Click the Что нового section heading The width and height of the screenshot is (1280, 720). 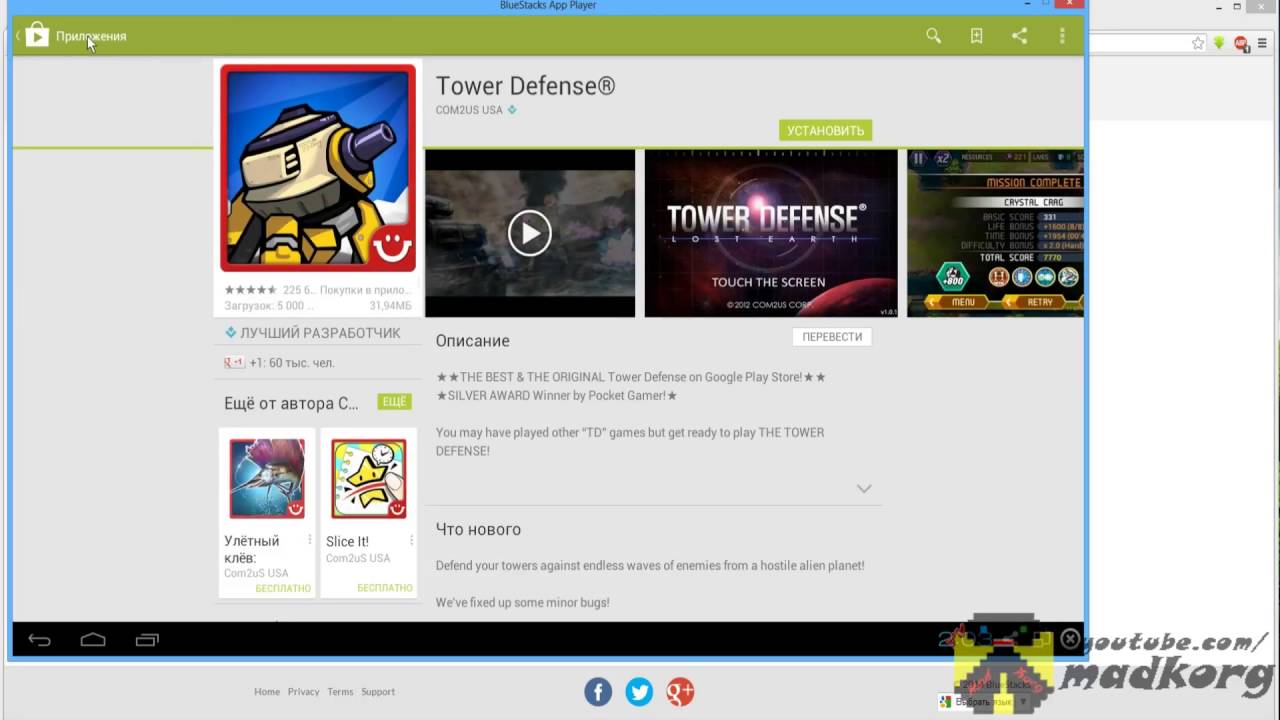point(478,530)
